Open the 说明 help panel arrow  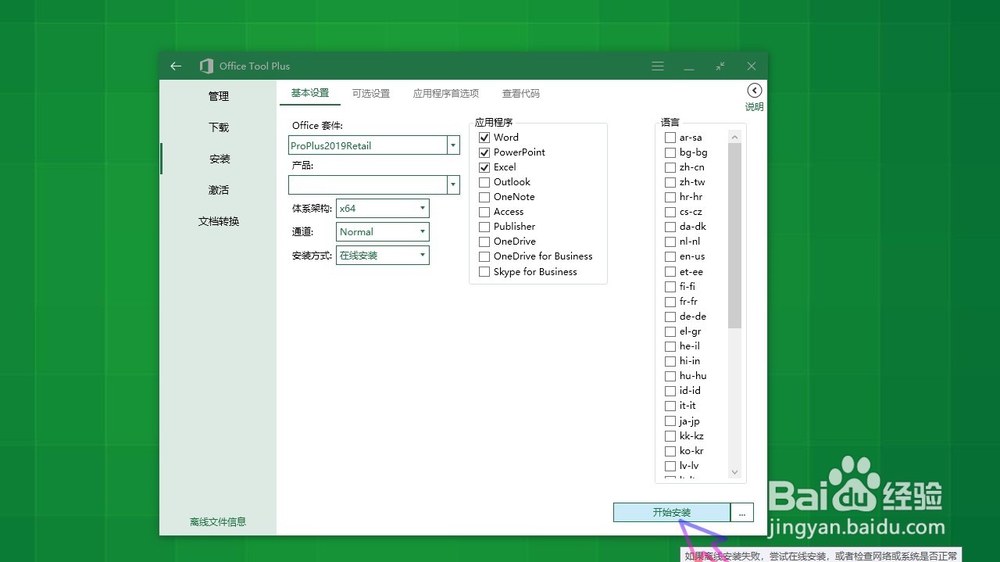click(x=754, y=91)
